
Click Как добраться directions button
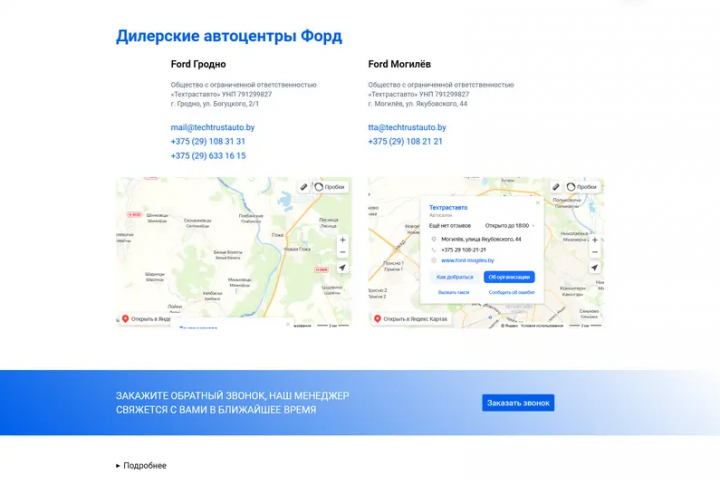(x=455, y=277)
